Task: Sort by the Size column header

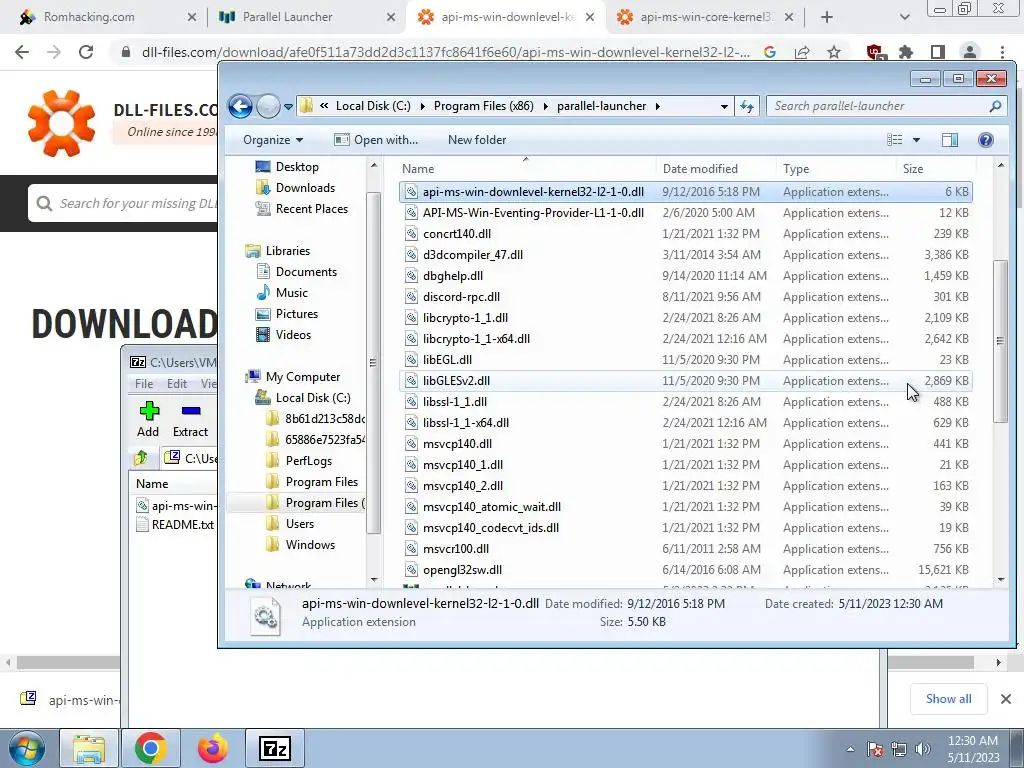Action: [934, 168]
